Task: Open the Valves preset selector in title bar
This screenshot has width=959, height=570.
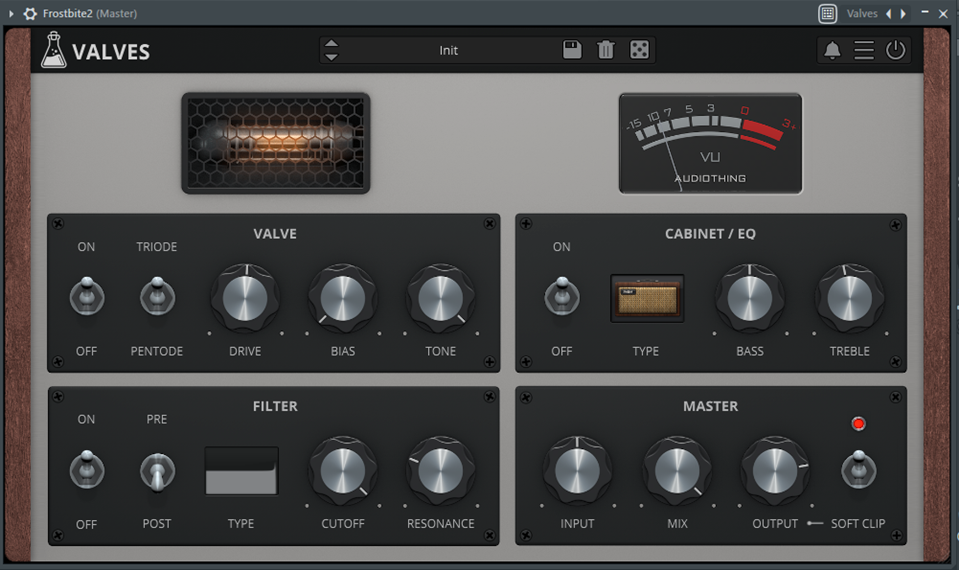Action: (862, 13)
